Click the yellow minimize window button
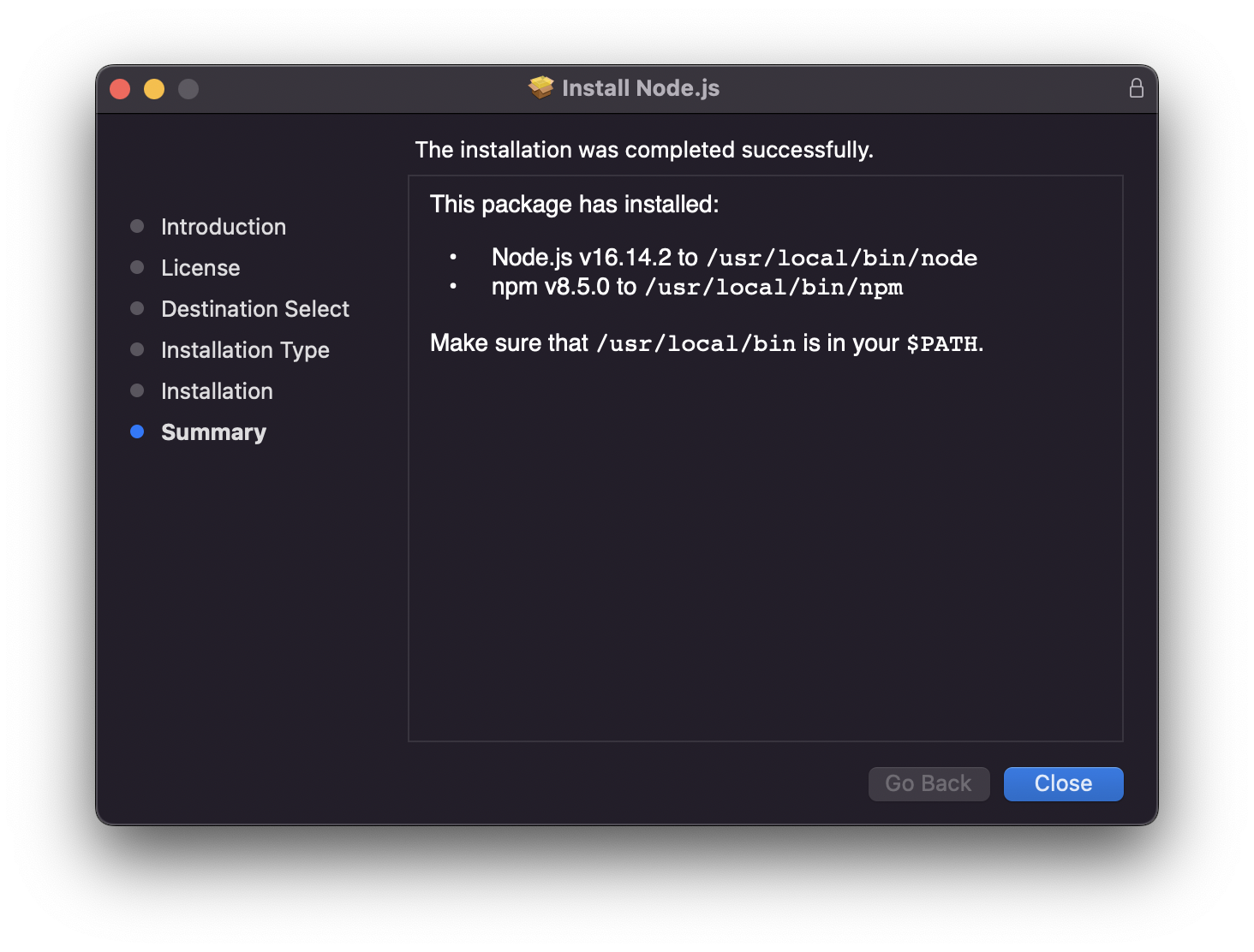This screenshot has width=1254, height=952. click(154, 89)
